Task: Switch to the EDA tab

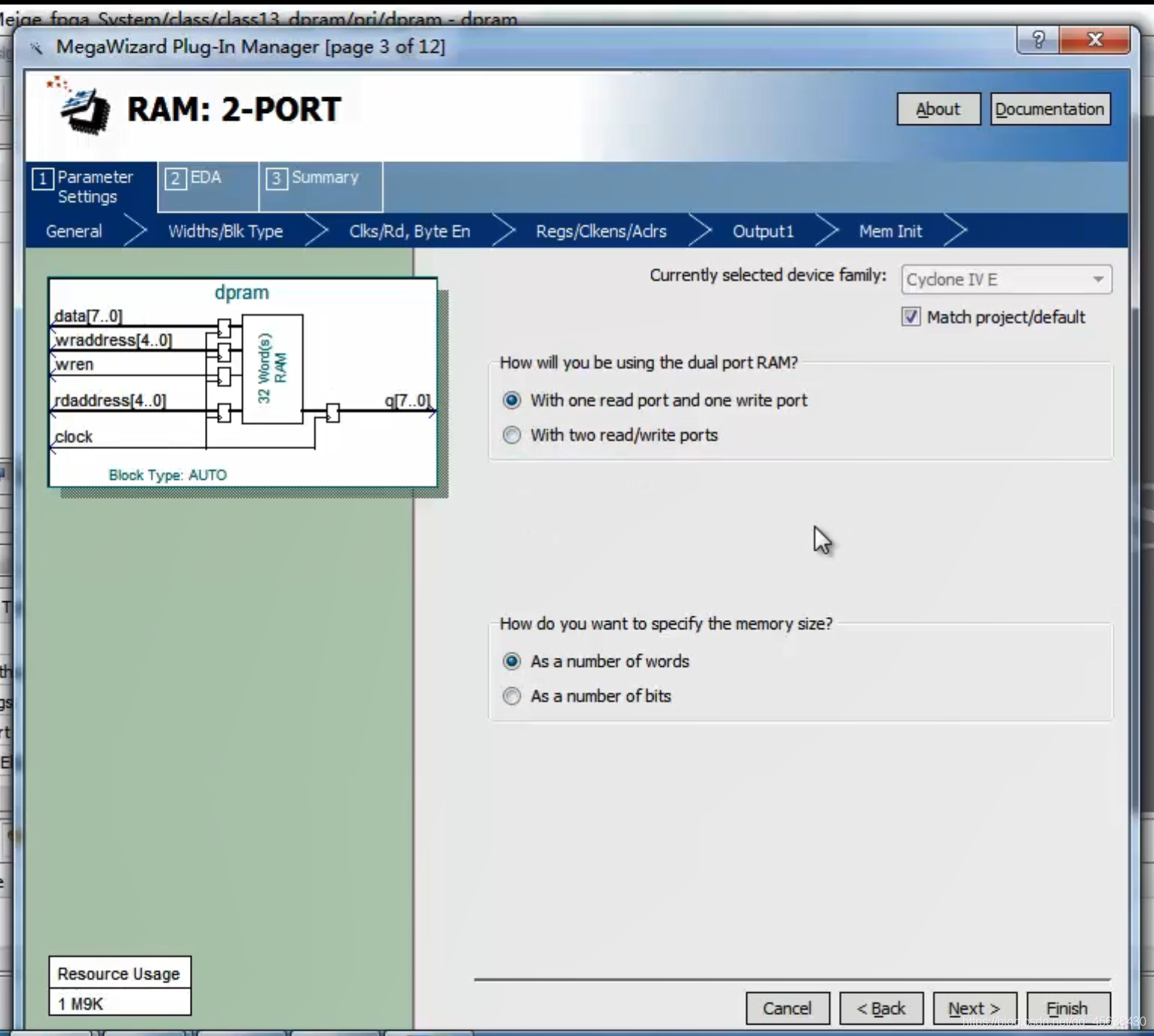Action: [x=207, y=187]
